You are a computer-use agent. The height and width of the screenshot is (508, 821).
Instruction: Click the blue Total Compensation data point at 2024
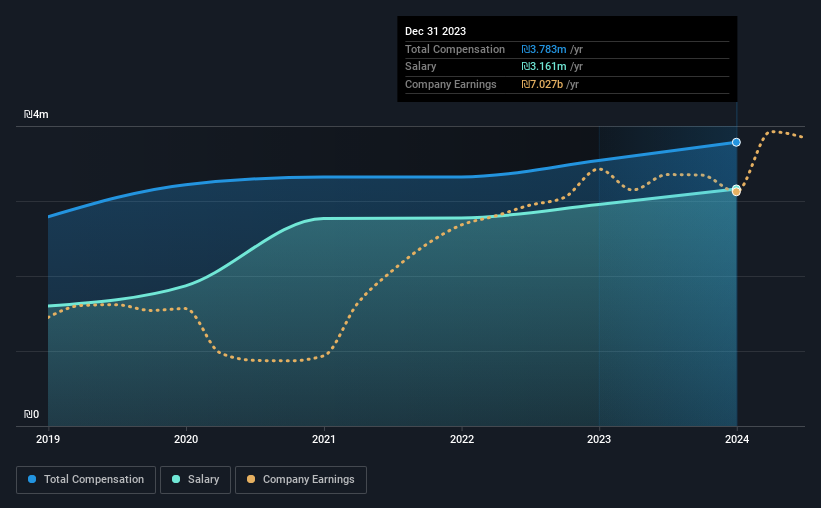pos(736,142)
